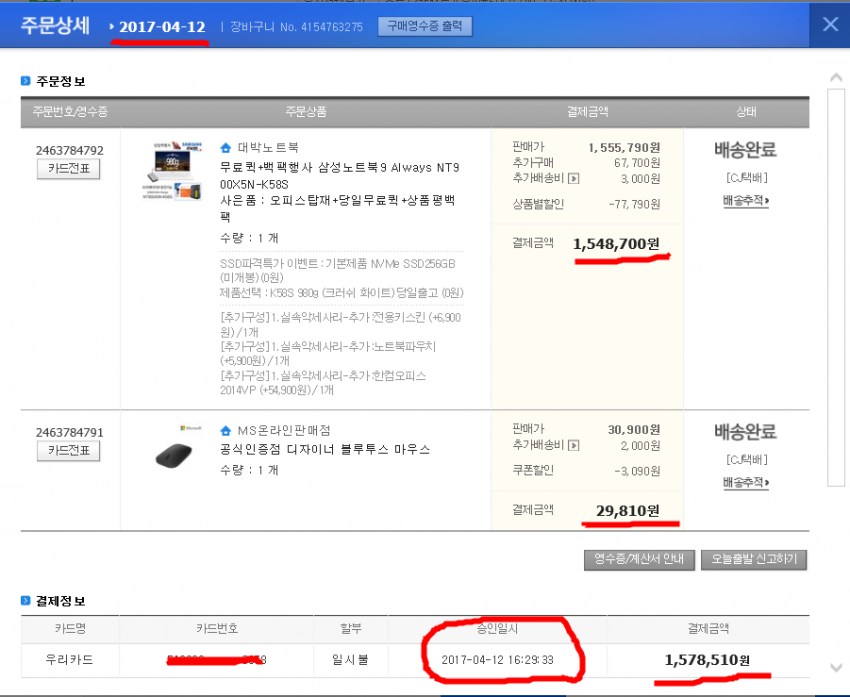Click the 배송완료 status of the mouse order

pos(745,432)
